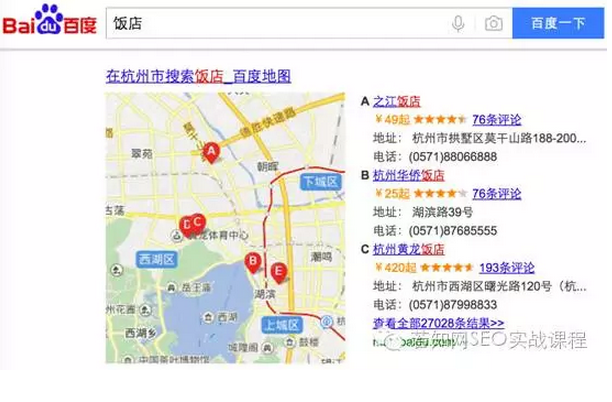Click the Baidu logo
Screen dimensions: 612x402
point(50,22)
